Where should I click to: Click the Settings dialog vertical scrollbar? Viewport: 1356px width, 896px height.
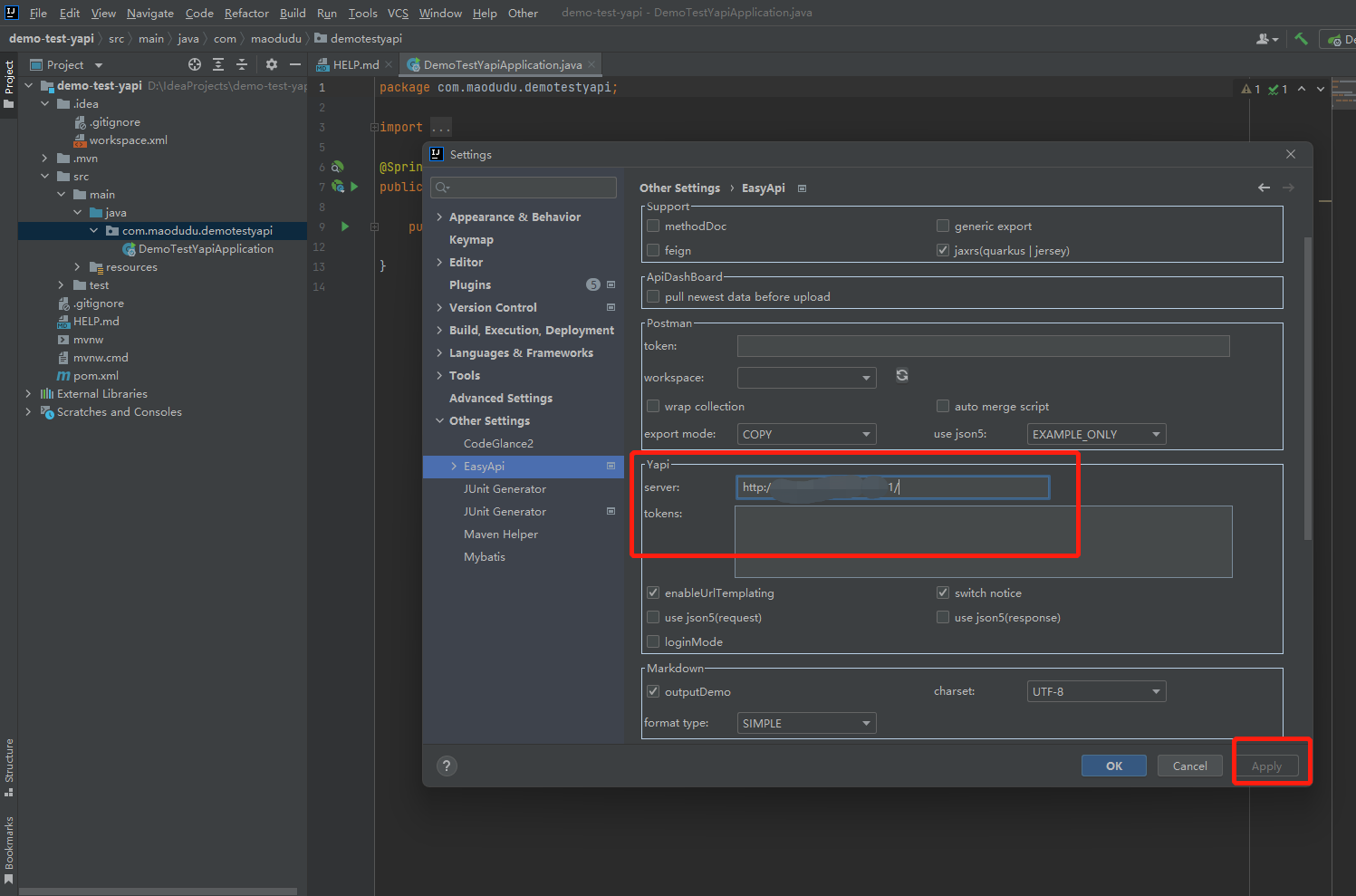[x=1307, y=390]
